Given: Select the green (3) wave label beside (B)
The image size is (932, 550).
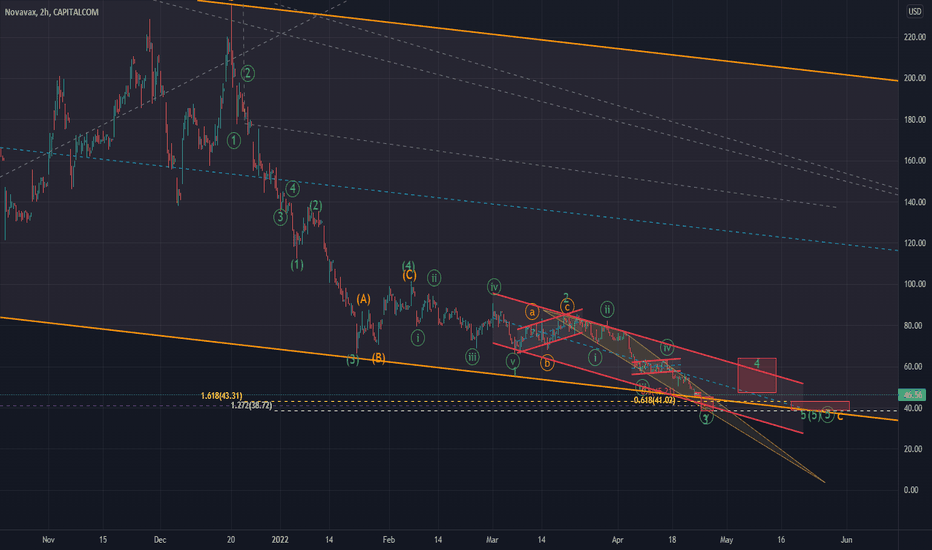Looking at the screenshot, I should (x=353, y=359).
